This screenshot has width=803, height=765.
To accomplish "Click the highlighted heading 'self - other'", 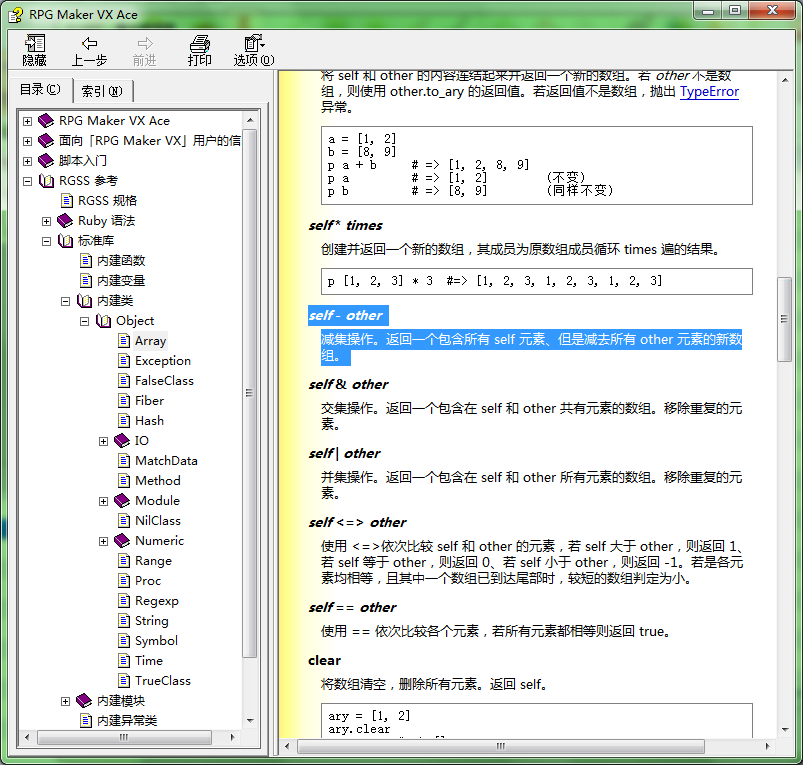I will coord(348,315).
